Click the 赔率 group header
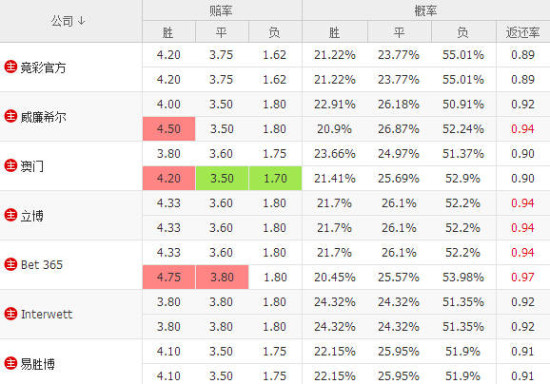This screenshot has height=384, width=550. tap(221, 11)
